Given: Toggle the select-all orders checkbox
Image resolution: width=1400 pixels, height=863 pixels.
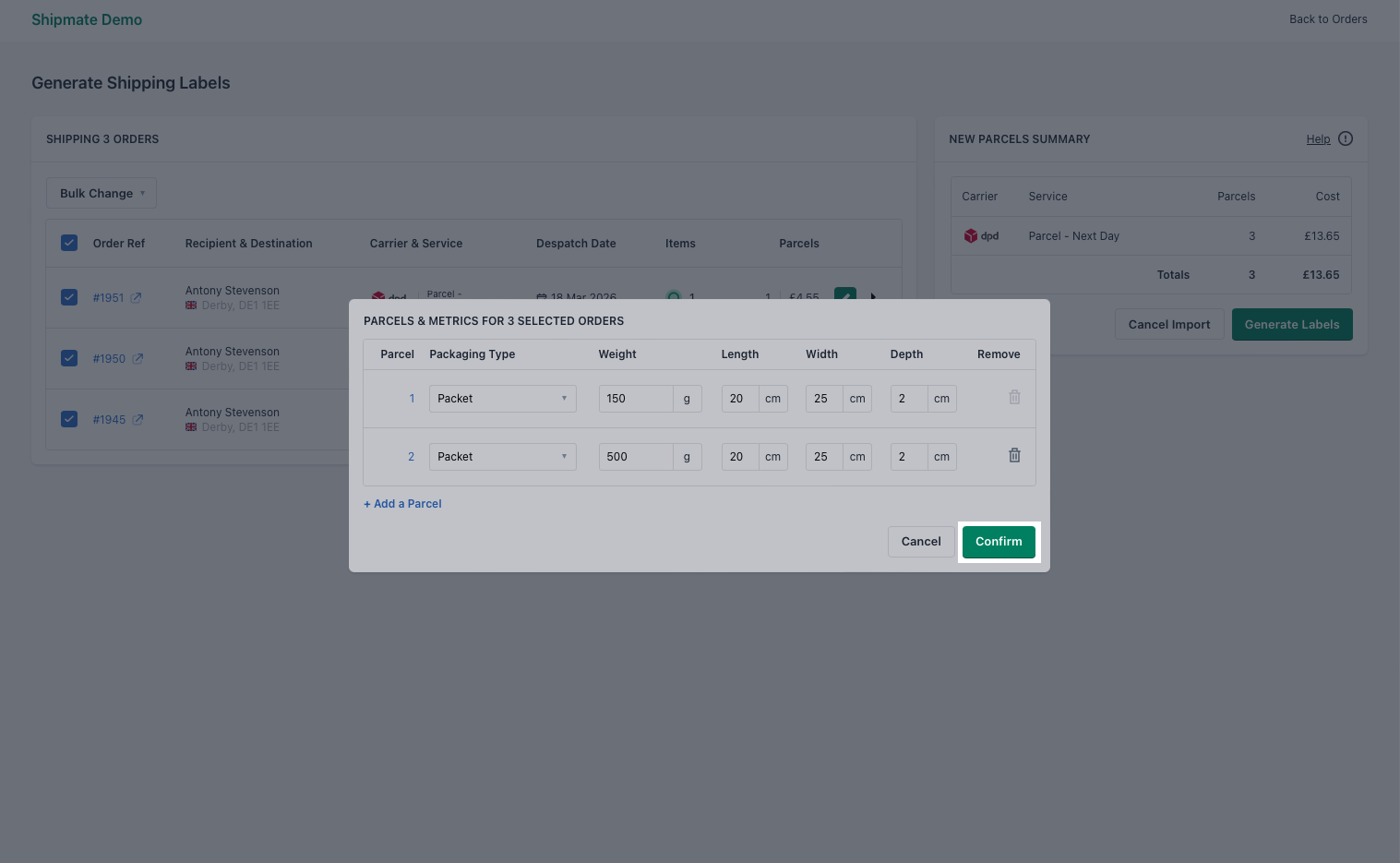Looking at the screenshot, I should click(69, 243).
